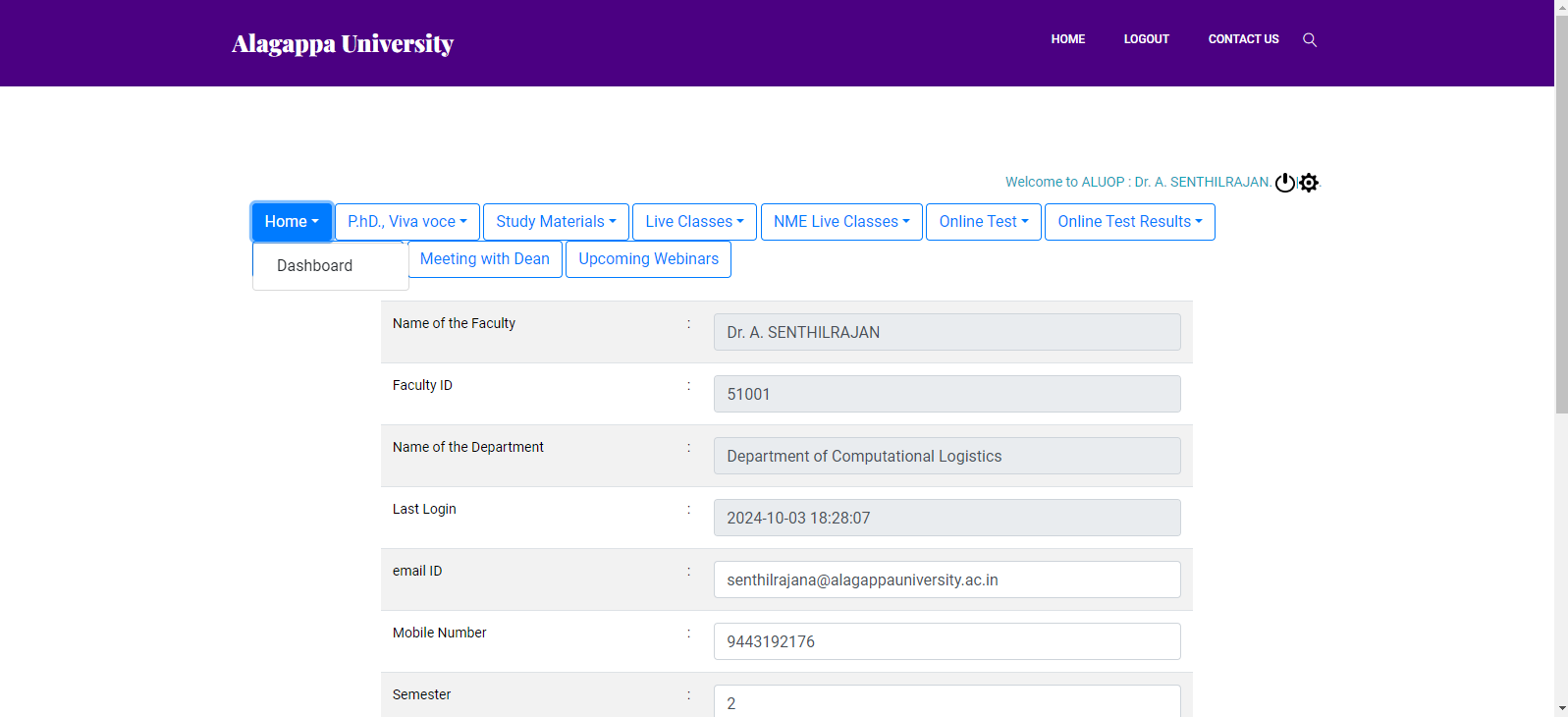Expand the Online Test Results dropdown

pyautogui.click(x=1129, y=222)
